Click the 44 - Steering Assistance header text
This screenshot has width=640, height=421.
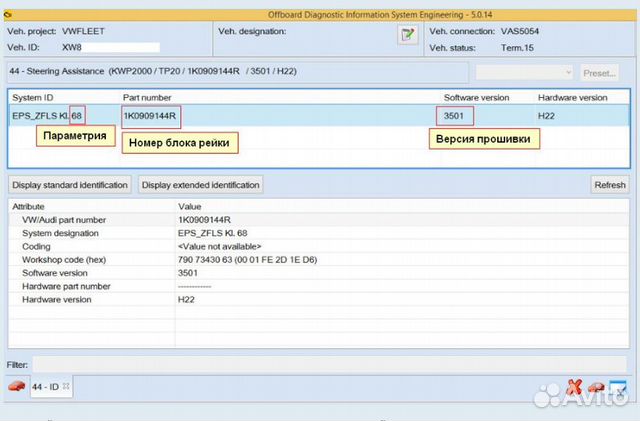153,71
